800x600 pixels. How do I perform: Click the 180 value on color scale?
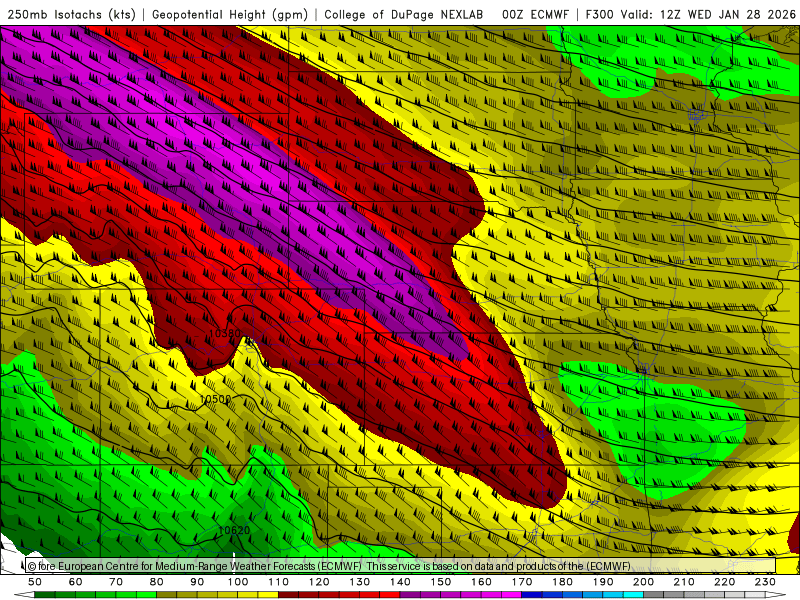tap(563, 582)
